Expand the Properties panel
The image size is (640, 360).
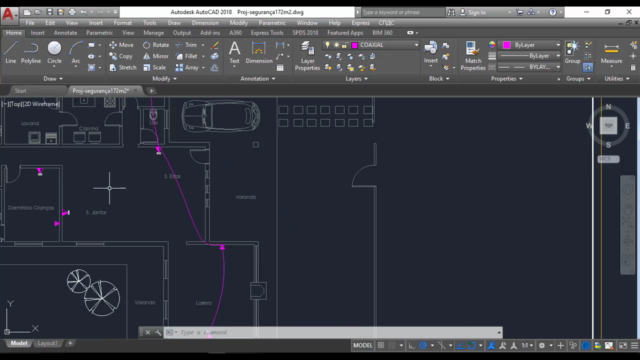pos(507,78)
